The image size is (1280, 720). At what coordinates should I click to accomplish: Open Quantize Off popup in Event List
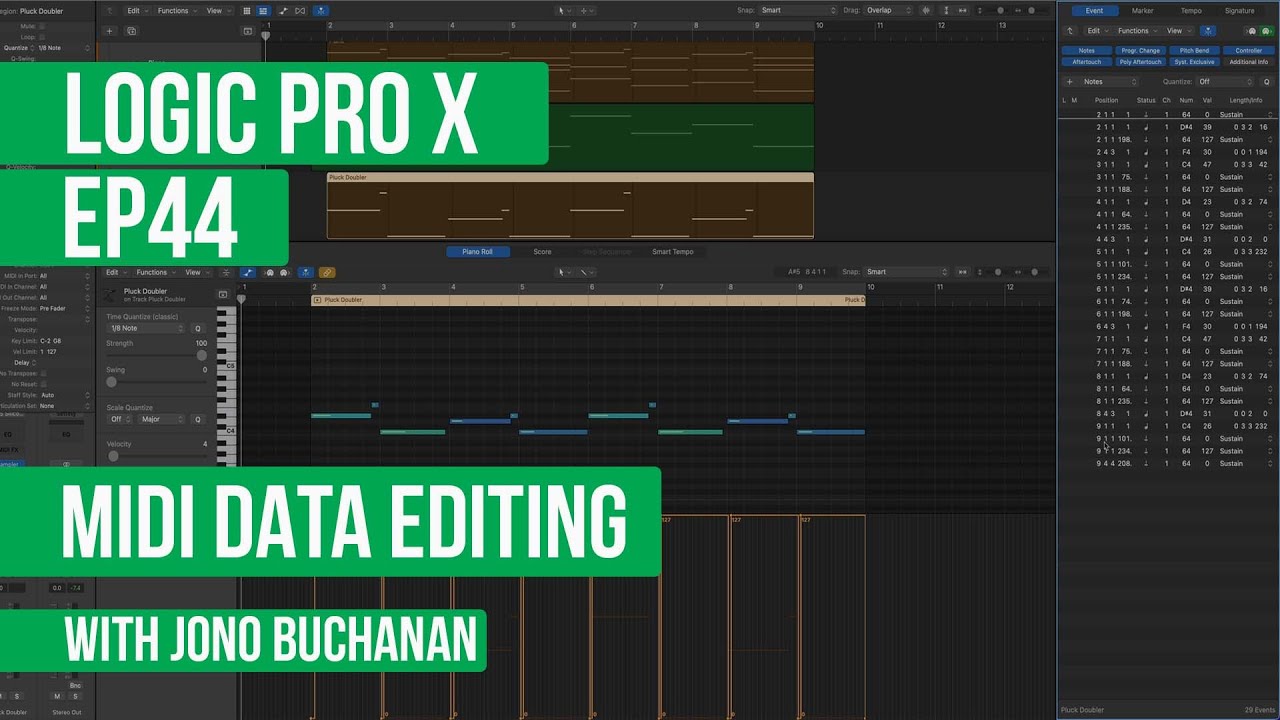click(x=1225, y=82)
